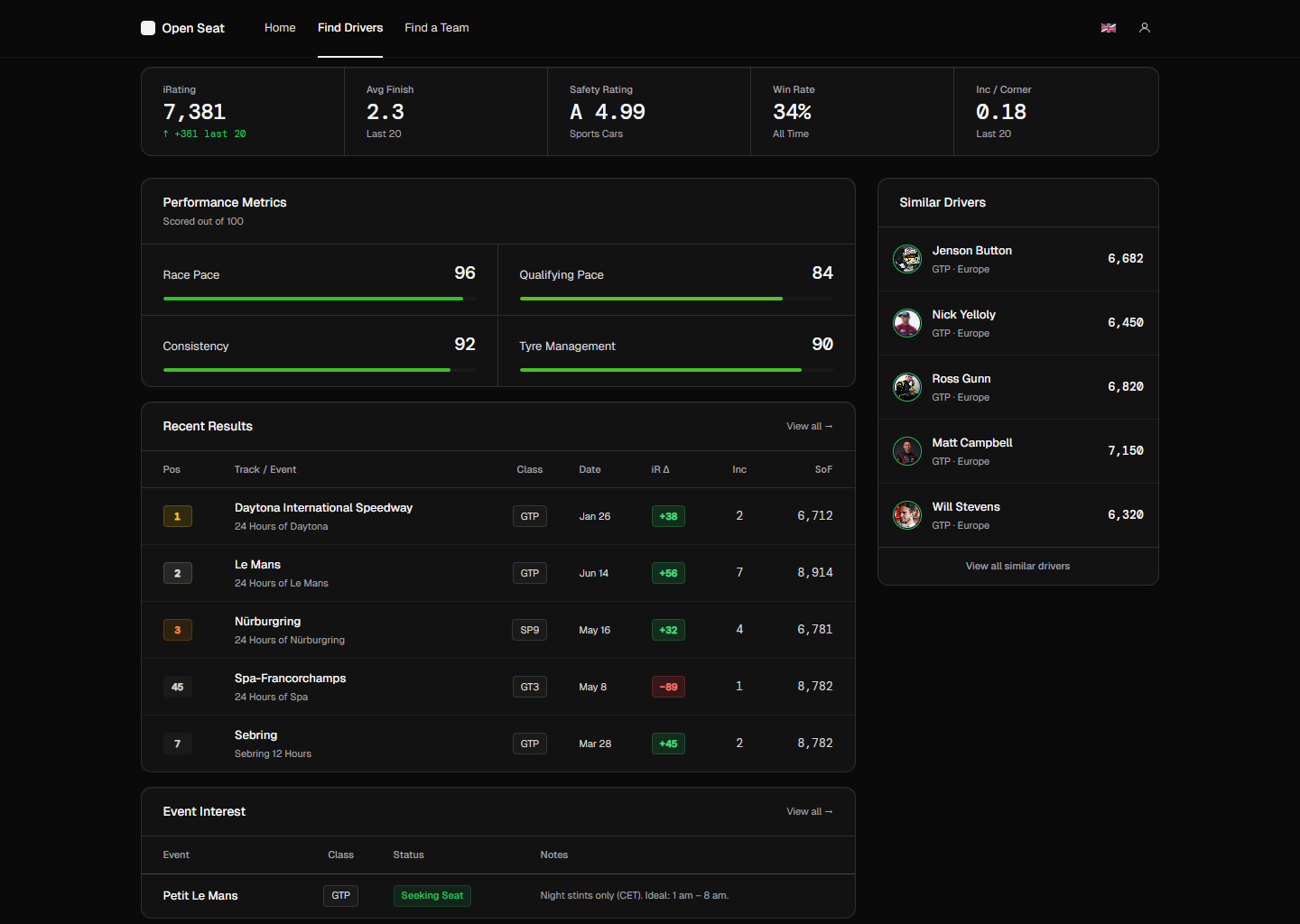1300x924 pixels.
Task: Select the SP9 badge on Nürburgring row
Action: tap(529, 630)
